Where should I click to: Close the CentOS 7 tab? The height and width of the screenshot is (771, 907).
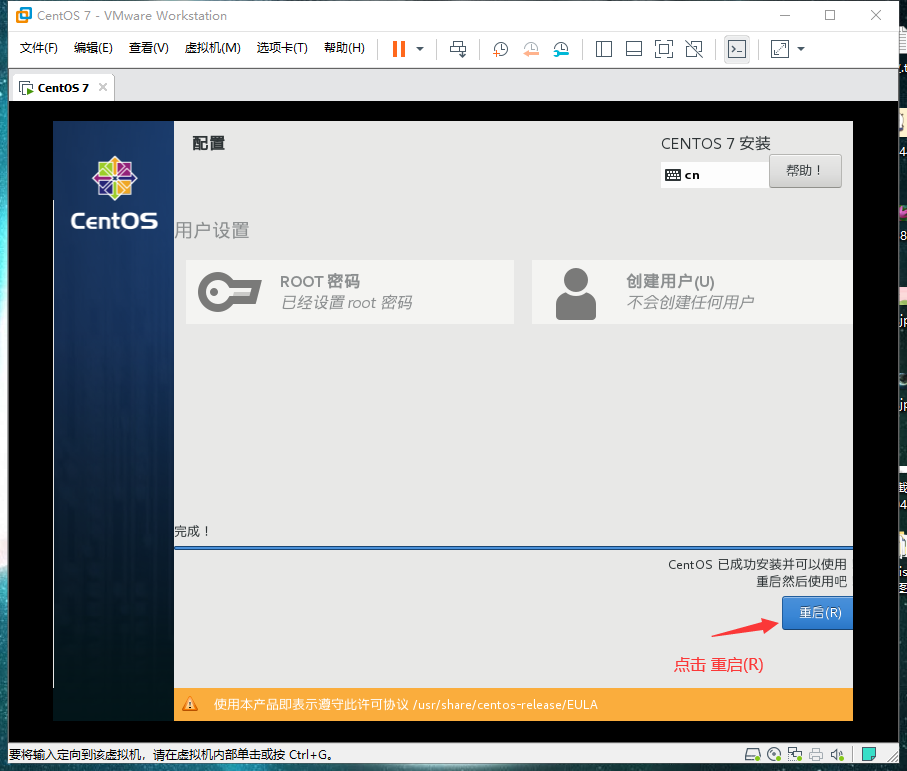[x=103, y=87]
